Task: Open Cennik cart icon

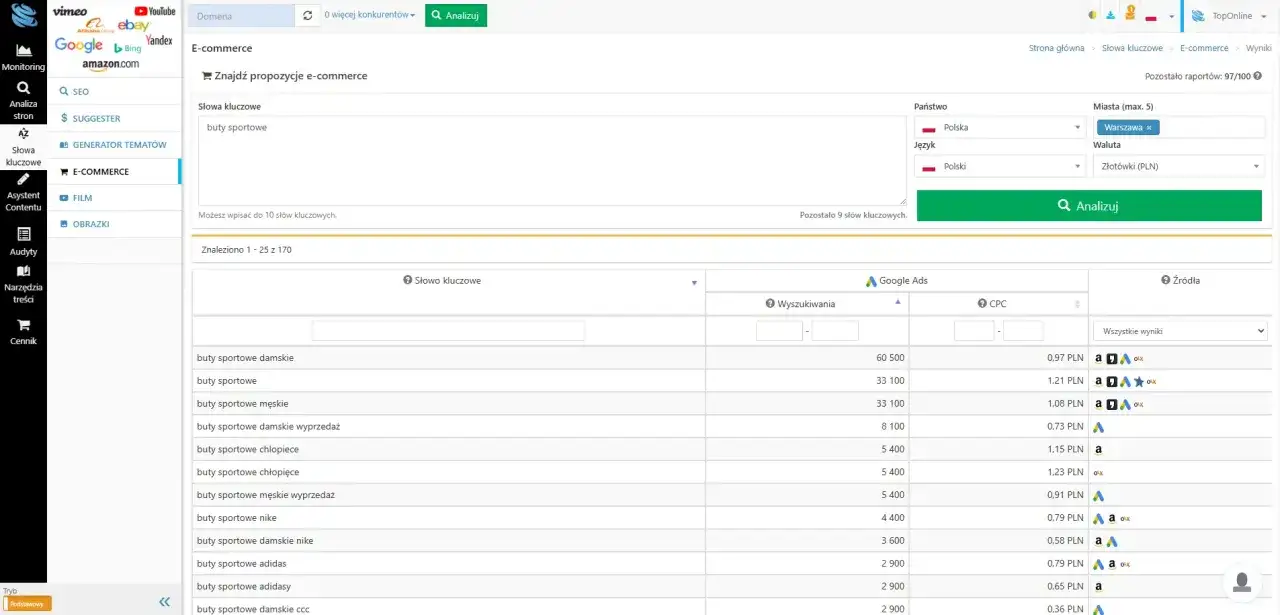Action: coord(23,325)
